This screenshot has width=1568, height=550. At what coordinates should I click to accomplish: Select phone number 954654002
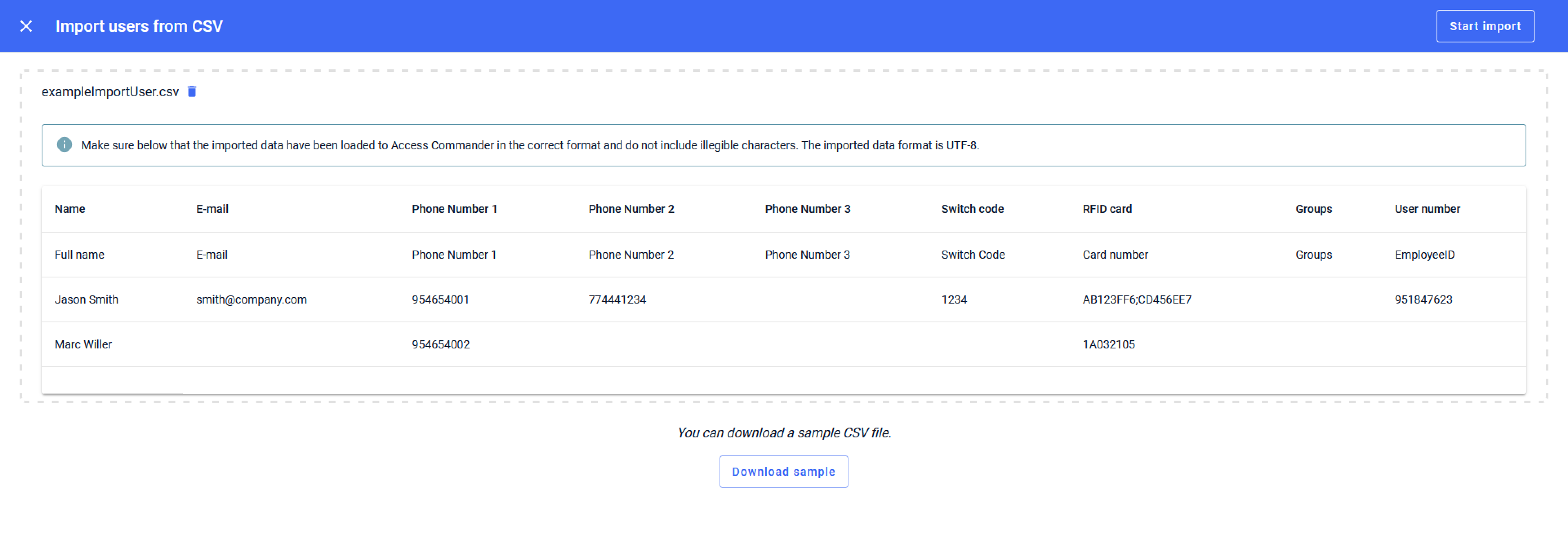[441, 344]
